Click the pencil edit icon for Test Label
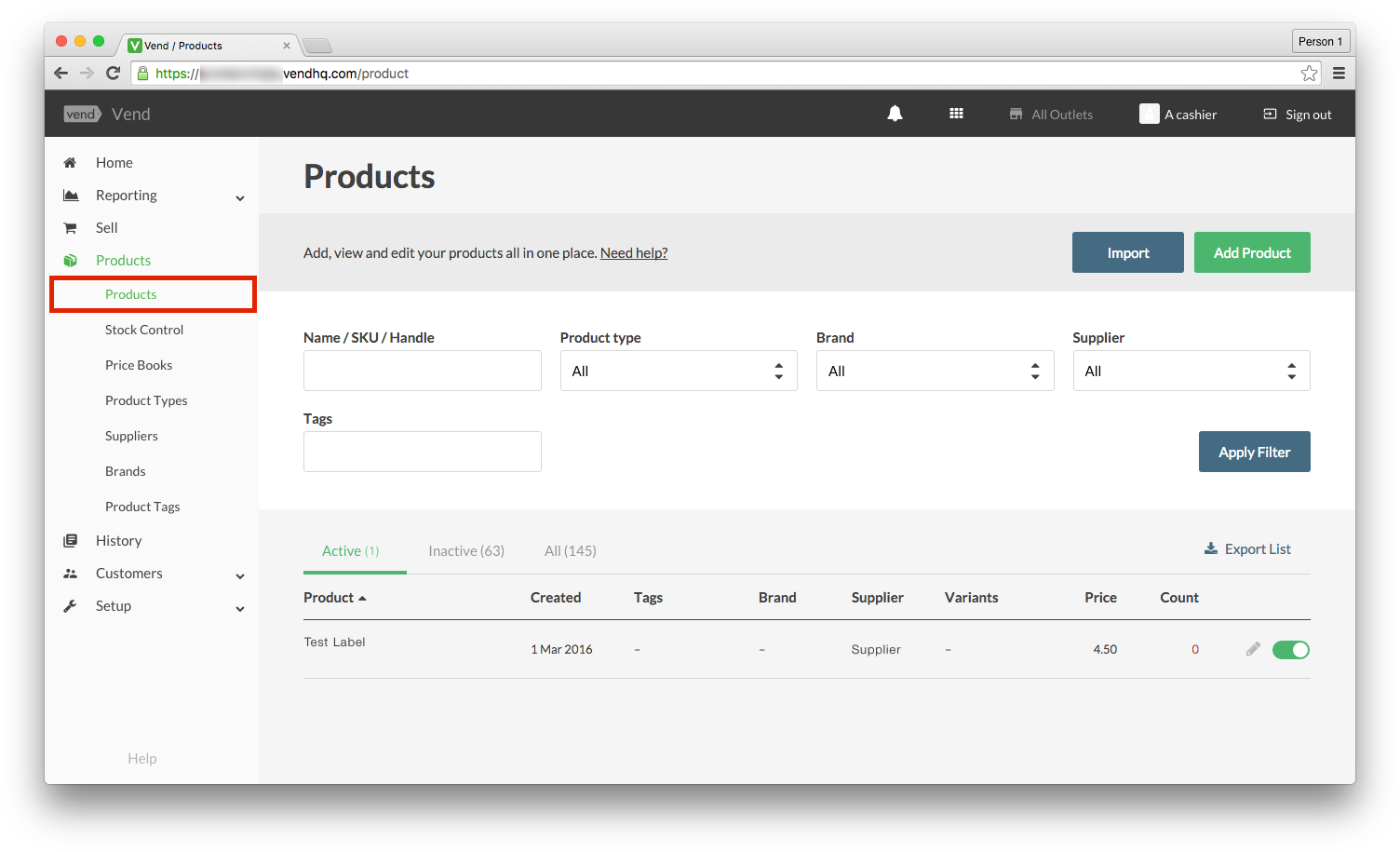1400x852 pixels. click(1253, 649)
